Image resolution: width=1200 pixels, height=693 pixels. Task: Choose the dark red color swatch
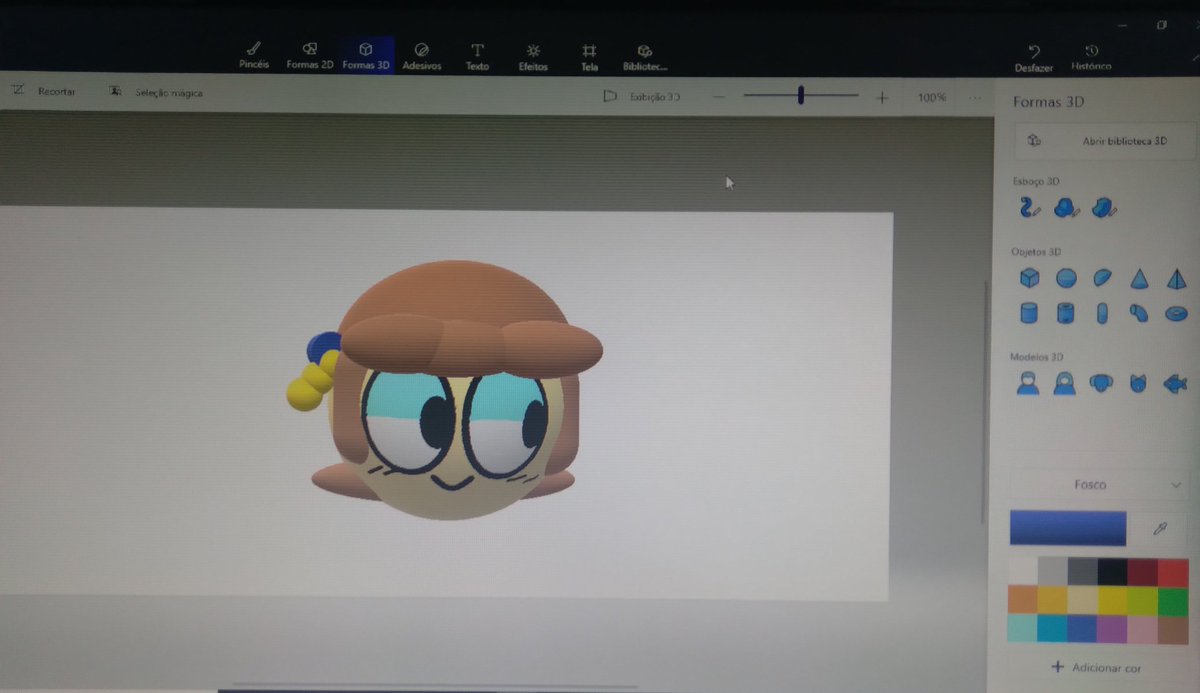pyautogui.click(x=1143, y=571)
